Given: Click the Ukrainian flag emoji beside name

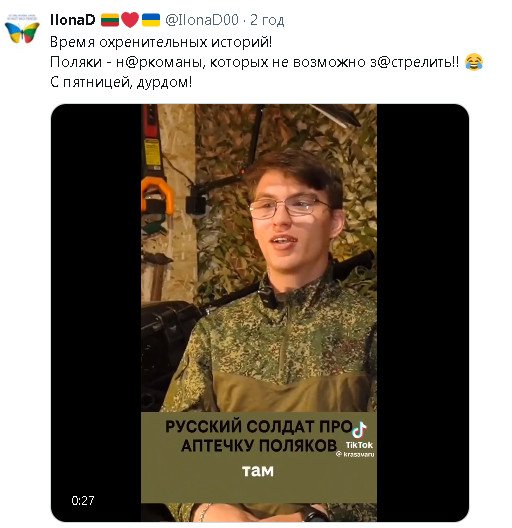Looking at the screenshot, I should (151, 20).
